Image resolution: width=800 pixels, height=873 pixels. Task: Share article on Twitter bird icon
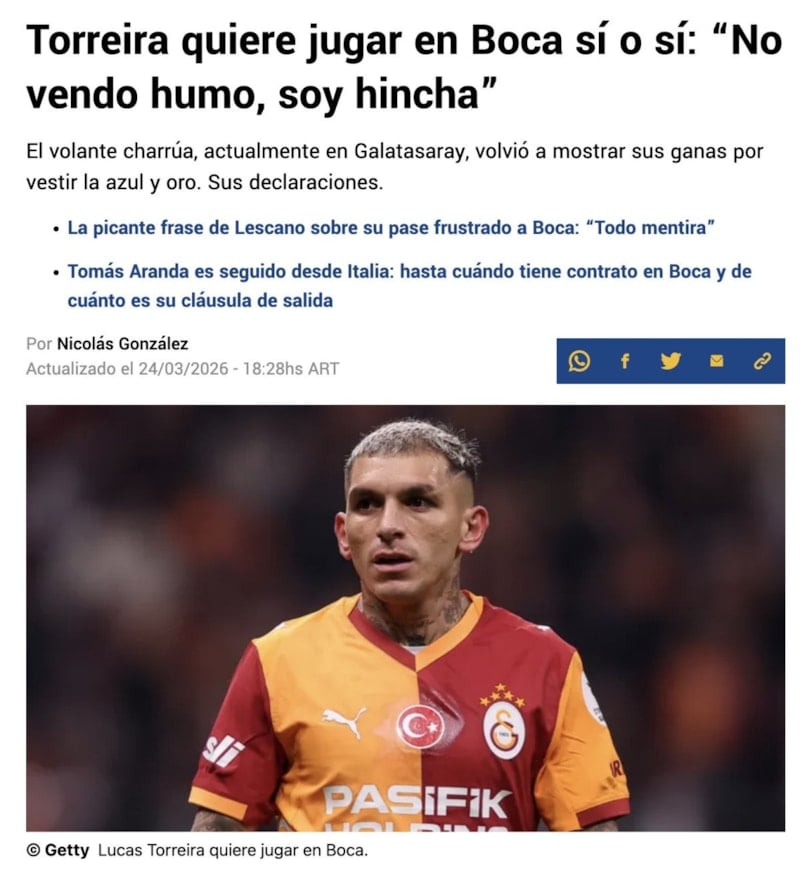[x=670, y=361]
